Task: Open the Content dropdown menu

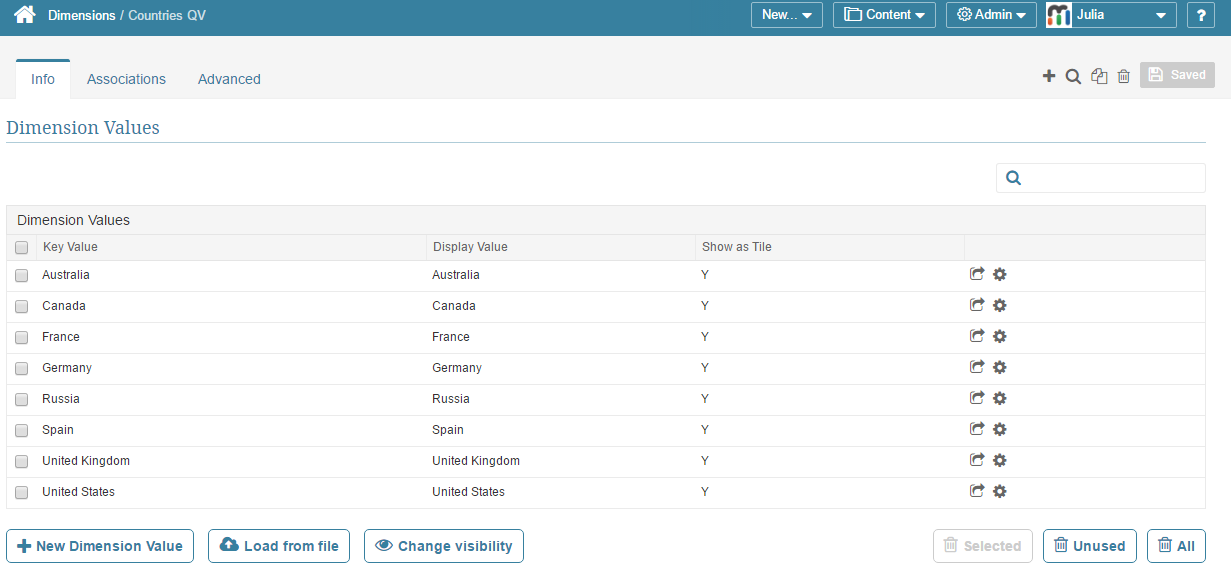Action: coord(884,15)
